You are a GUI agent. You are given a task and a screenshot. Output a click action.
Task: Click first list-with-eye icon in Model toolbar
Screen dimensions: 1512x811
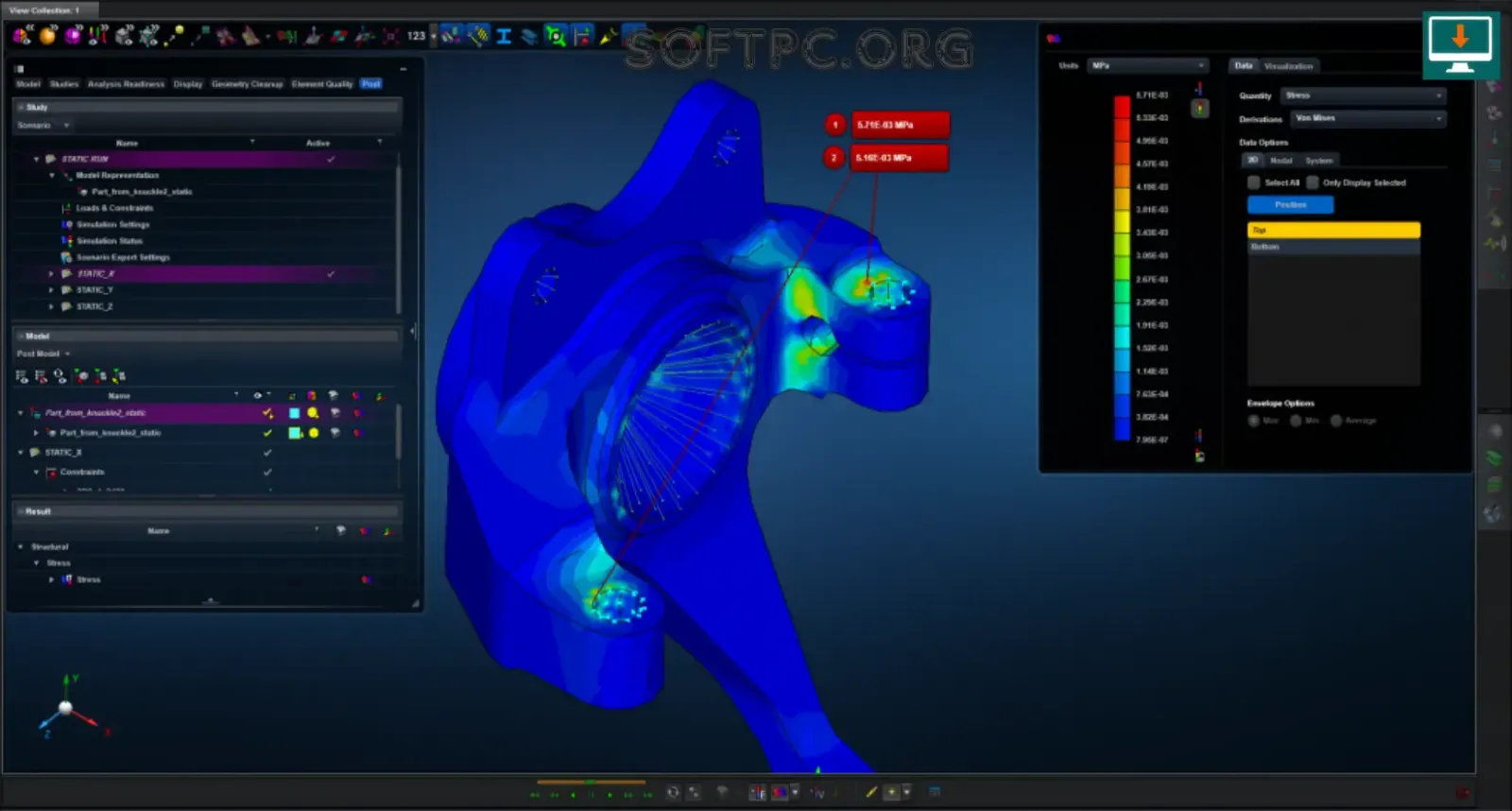point(21,376)
